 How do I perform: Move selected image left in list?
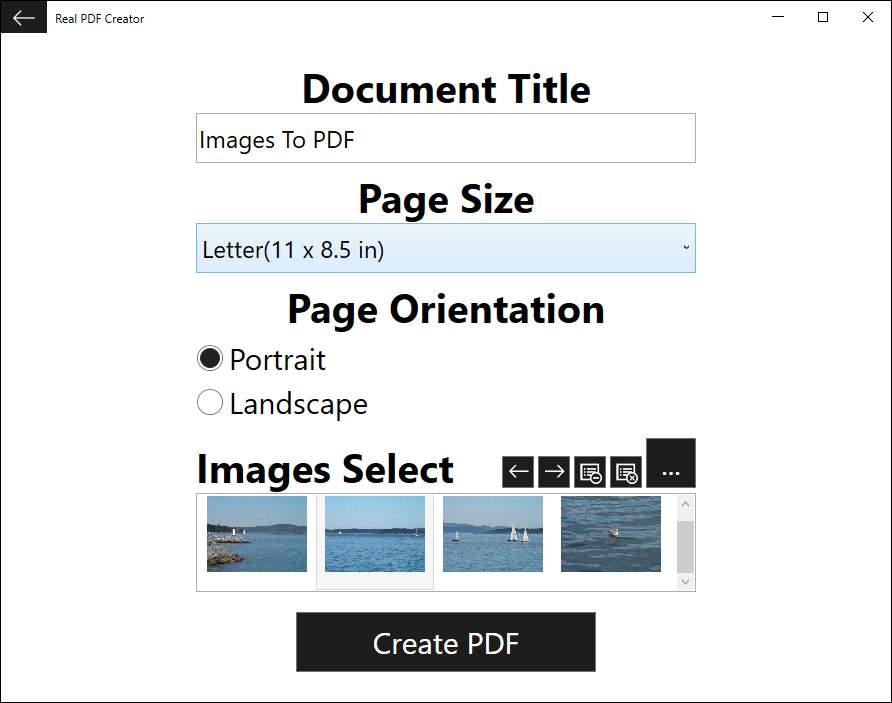coord(518,472)
